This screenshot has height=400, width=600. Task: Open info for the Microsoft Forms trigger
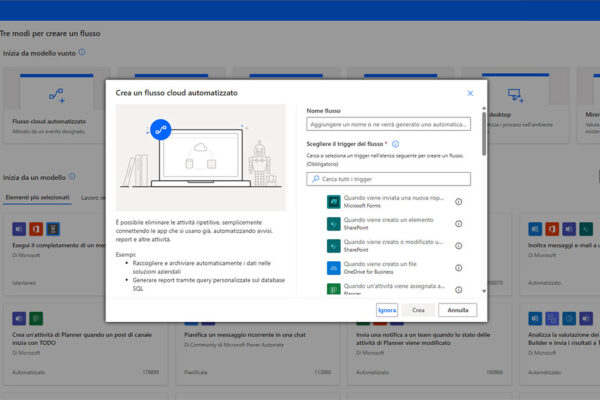(x=458, y=202)
